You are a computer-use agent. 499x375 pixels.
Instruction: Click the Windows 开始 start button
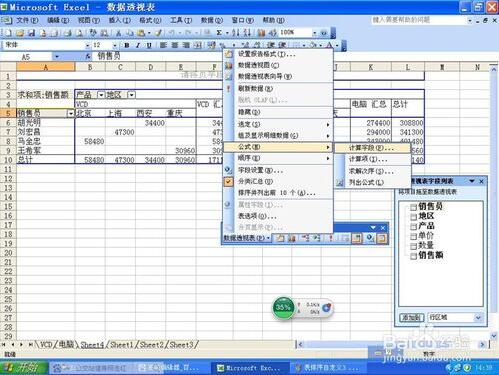point(23,368)
